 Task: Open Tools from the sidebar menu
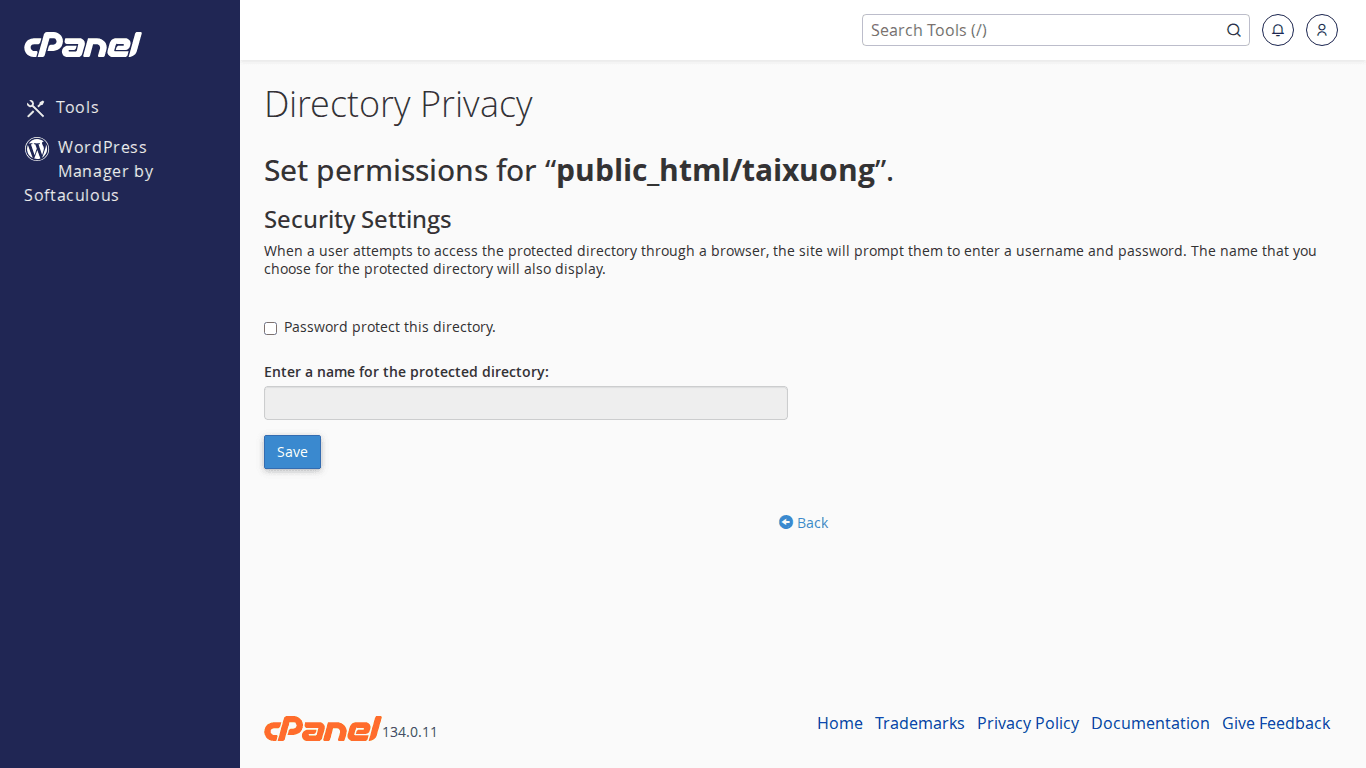(77, 108)
